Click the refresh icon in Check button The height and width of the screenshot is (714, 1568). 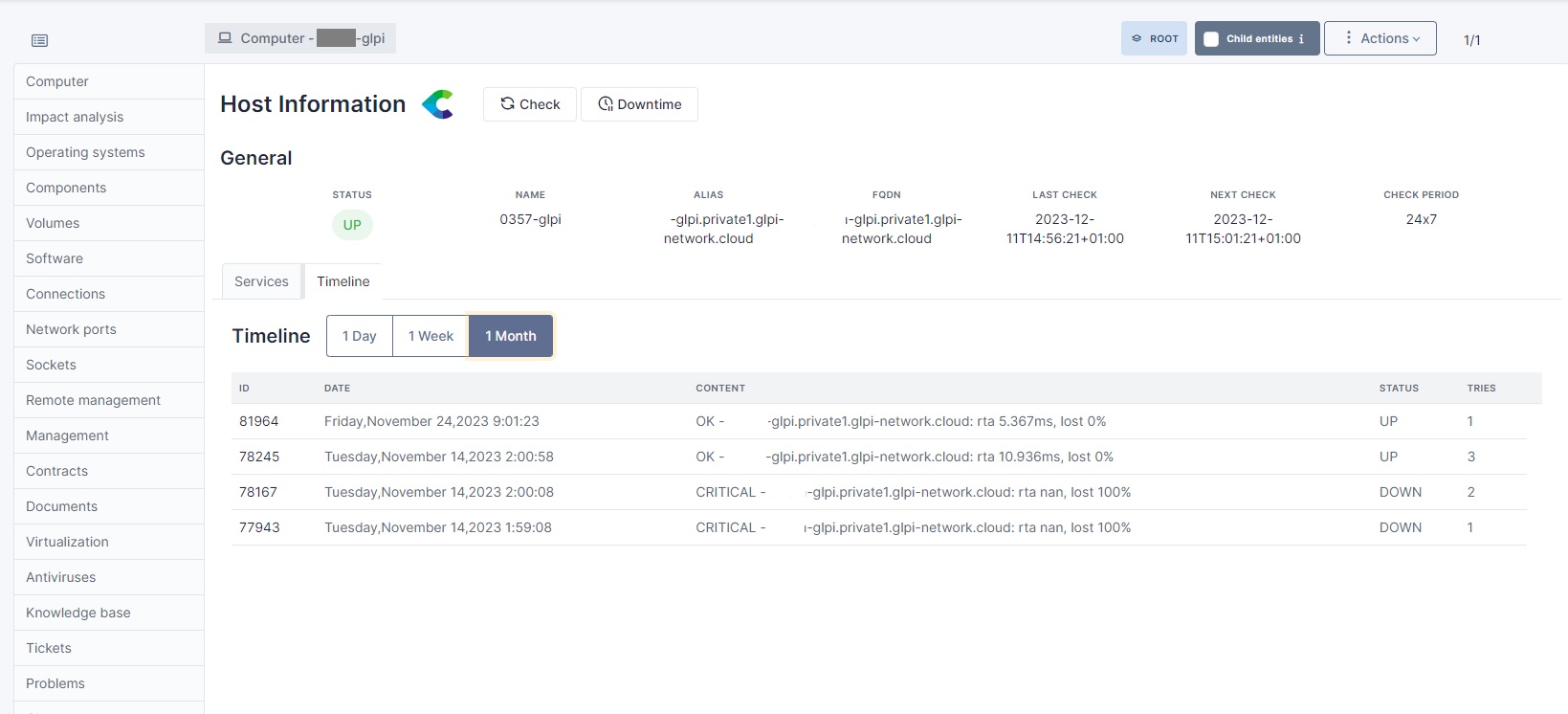[507, 103]
